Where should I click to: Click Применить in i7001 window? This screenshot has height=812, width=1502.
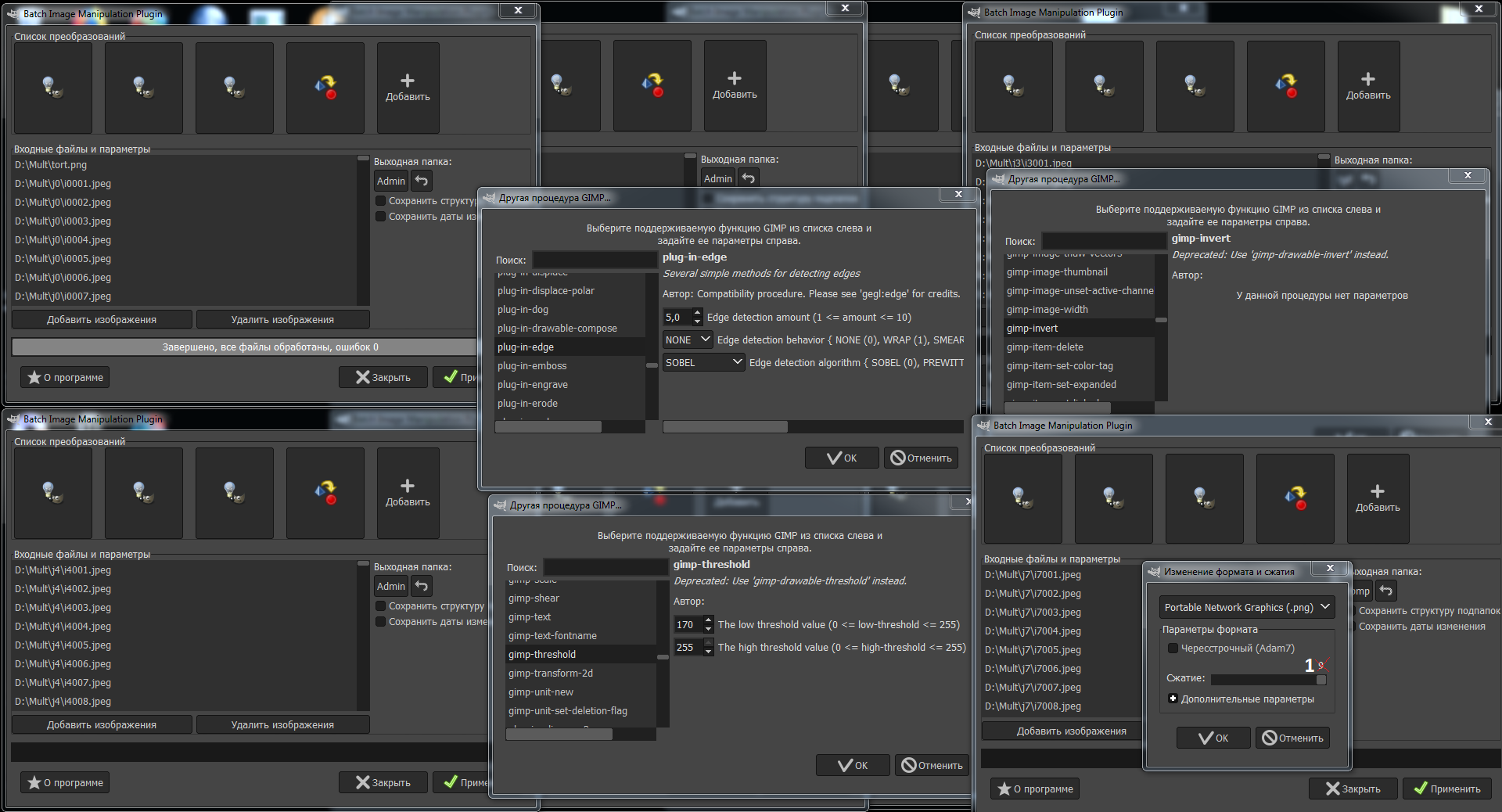[1446, 789]
